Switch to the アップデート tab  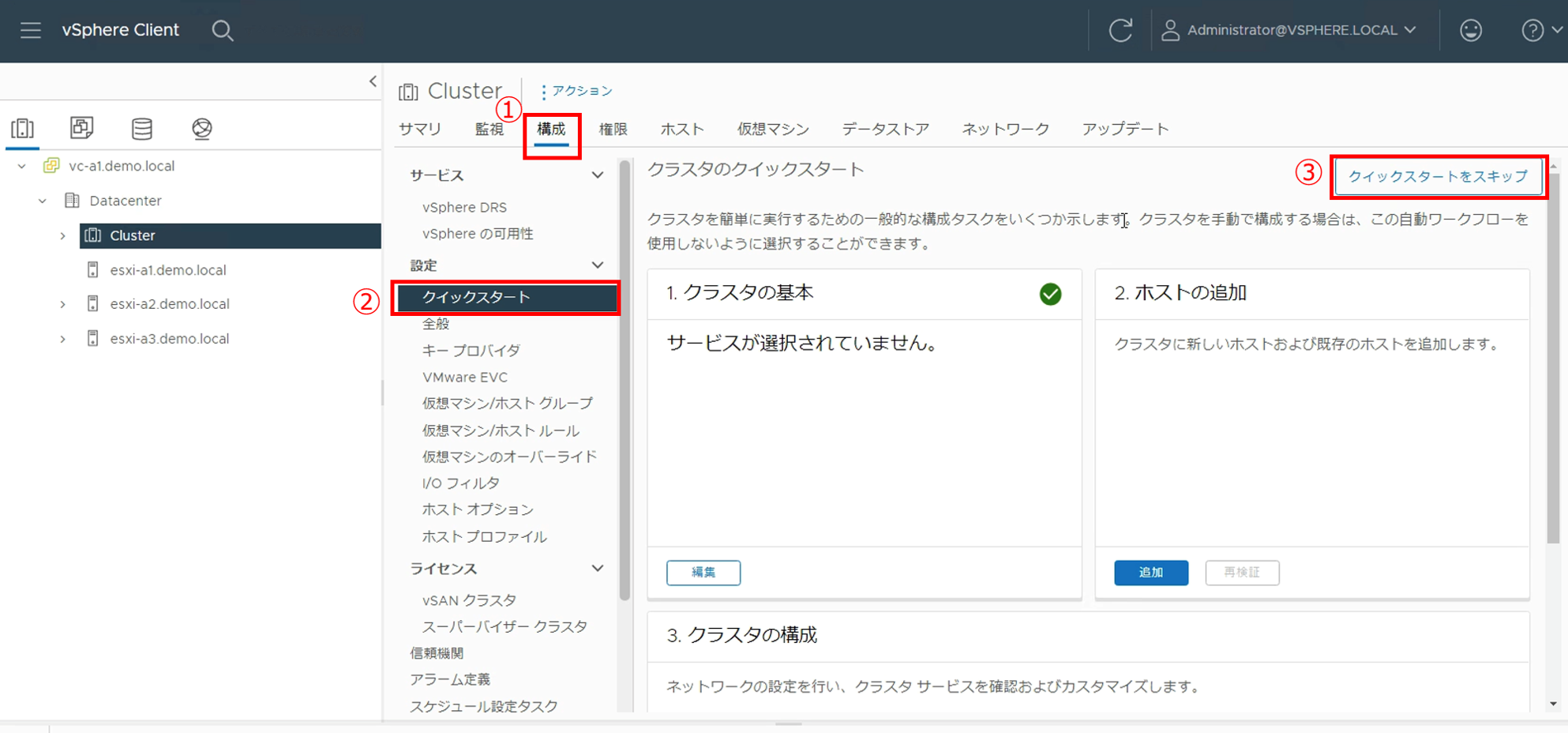coord(1125,129)
